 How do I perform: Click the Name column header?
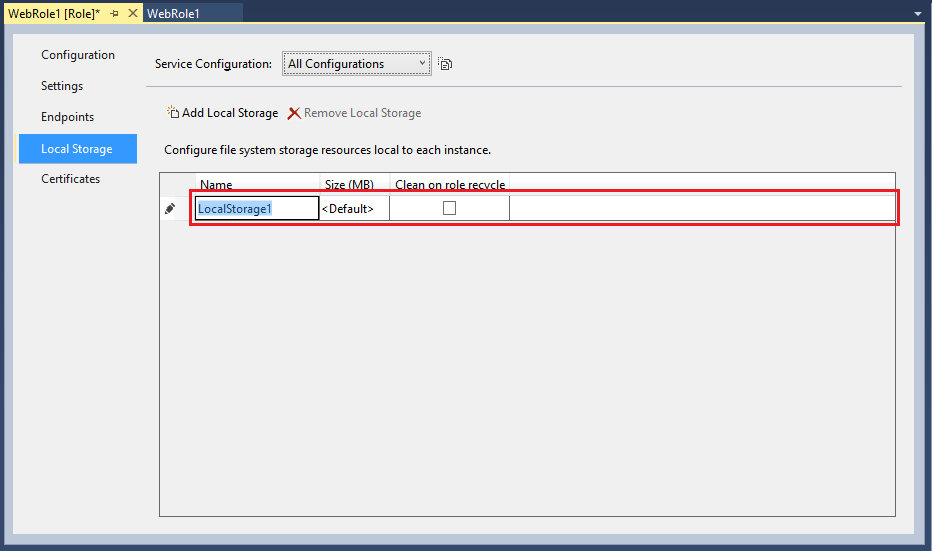click(216, 185)
